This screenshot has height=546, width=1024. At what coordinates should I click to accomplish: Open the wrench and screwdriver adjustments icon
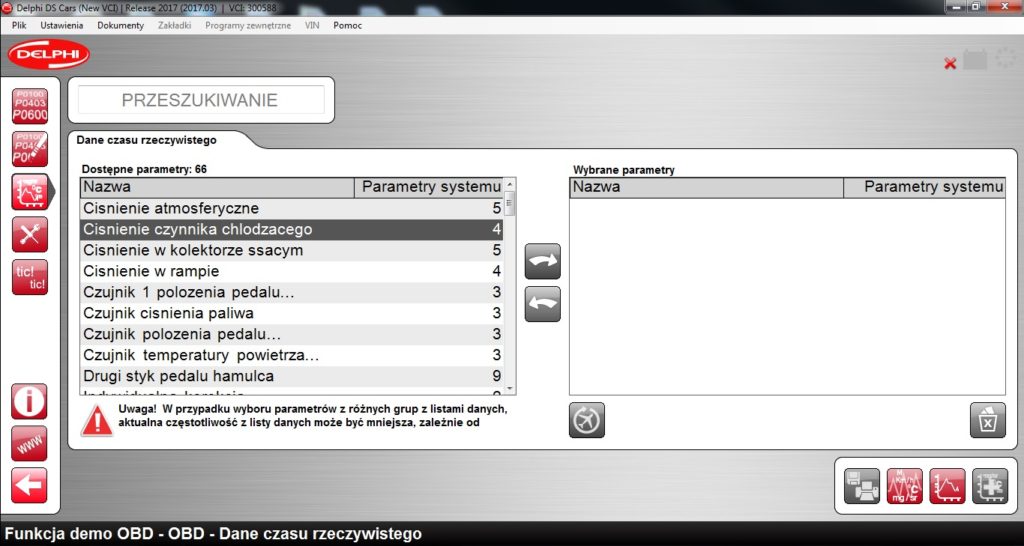point(29,234)
